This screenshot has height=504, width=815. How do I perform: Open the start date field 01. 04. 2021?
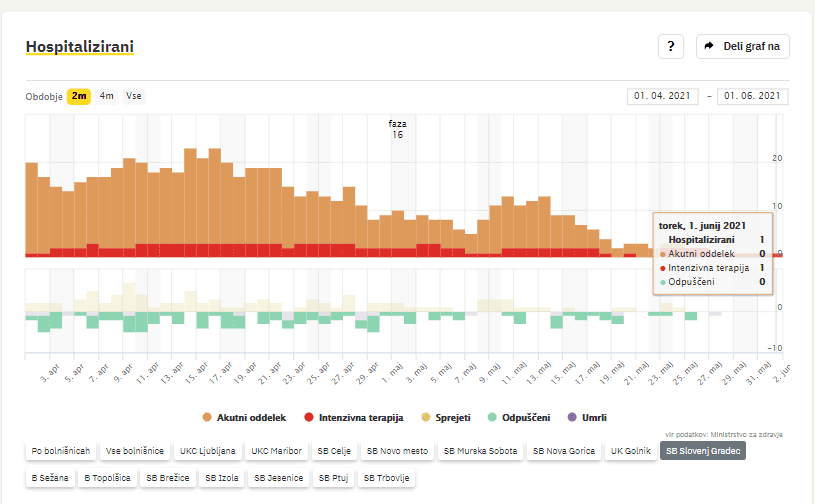click(663, 96)
